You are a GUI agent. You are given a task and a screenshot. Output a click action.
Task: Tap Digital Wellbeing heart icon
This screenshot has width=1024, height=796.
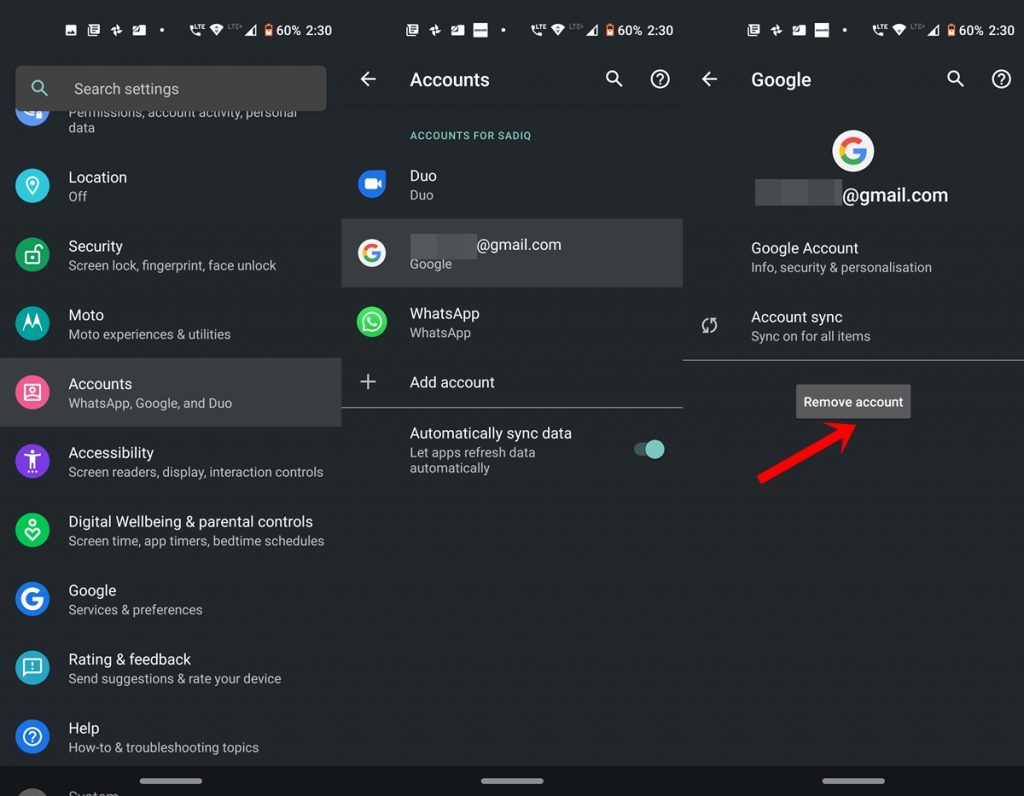pos(32,530)
